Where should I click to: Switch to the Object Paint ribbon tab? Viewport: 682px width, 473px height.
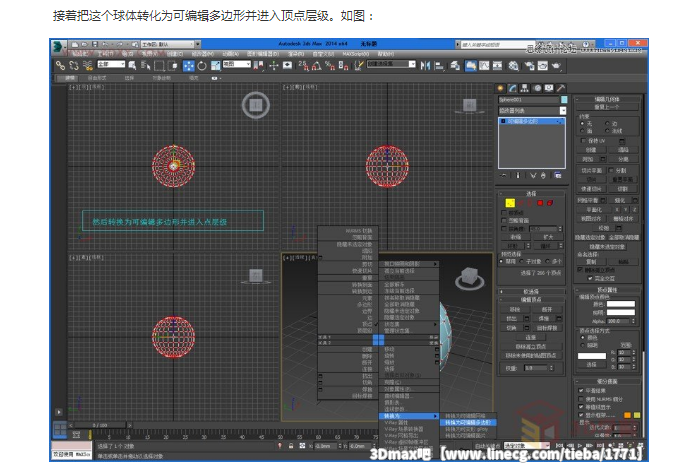tap(161, 78)
